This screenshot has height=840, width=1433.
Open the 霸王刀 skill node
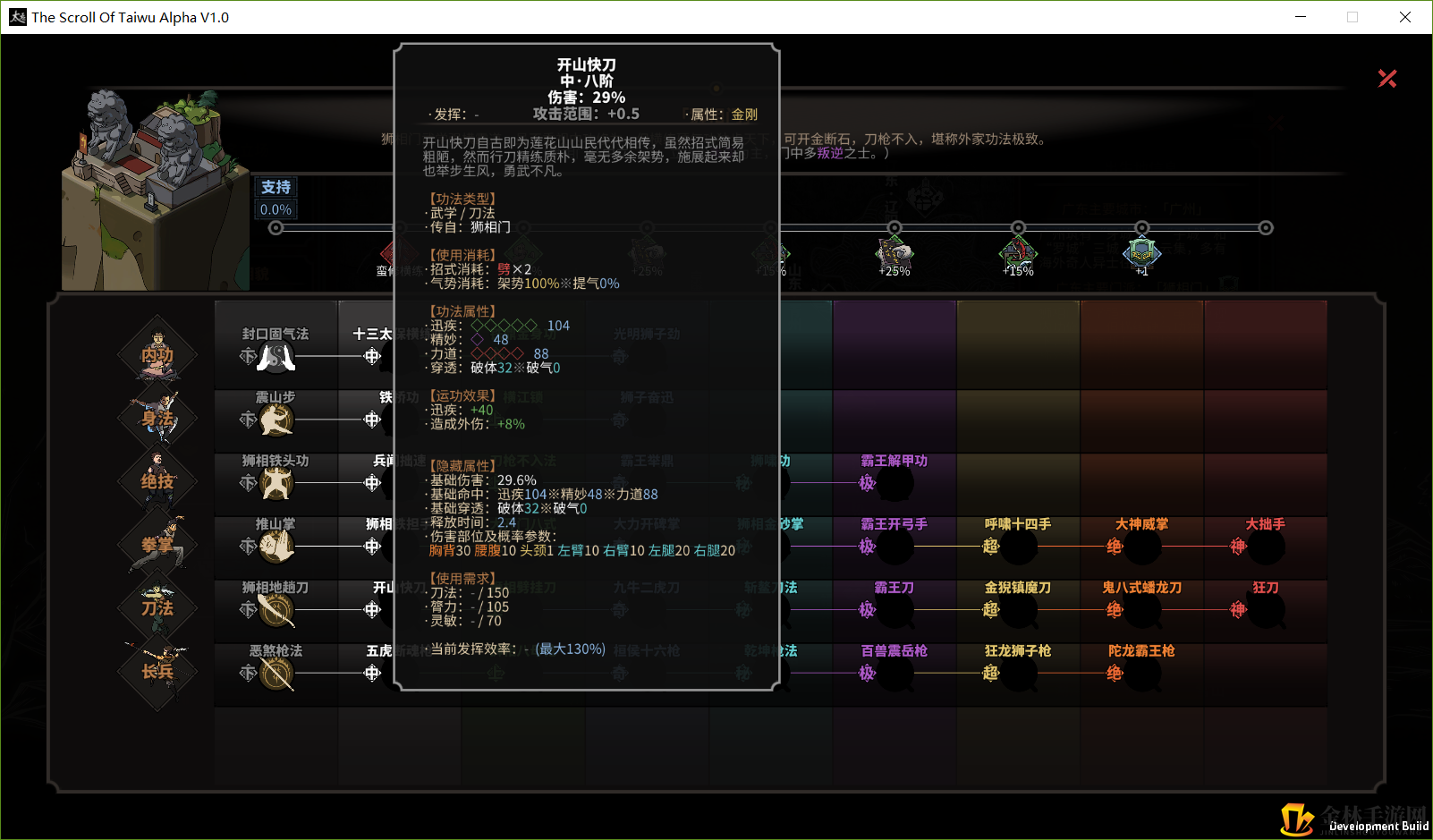[895, 610]
